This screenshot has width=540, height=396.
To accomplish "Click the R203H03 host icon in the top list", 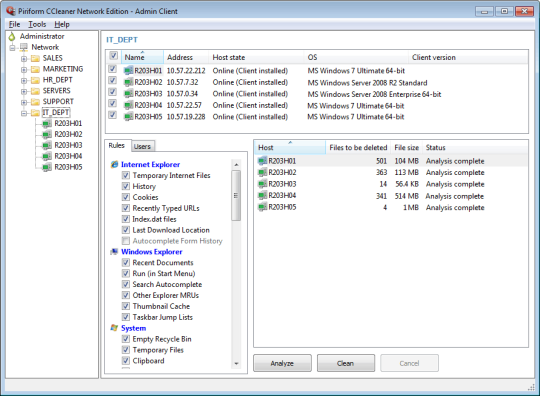I will pyautogui.click(x=128, y=94).
